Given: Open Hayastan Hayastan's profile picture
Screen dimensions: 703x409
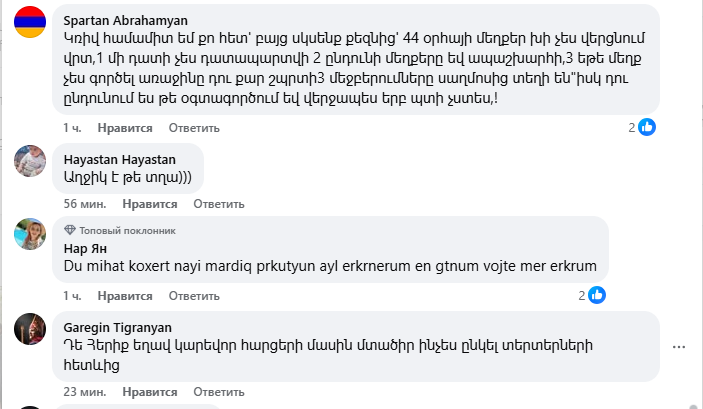Looking at the screenshot, I should [29, 160].
